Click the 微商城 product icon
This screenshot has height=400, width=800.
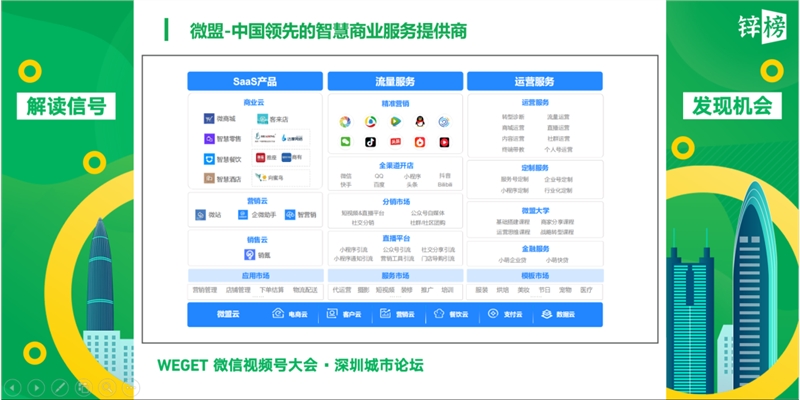pos(209,119)
